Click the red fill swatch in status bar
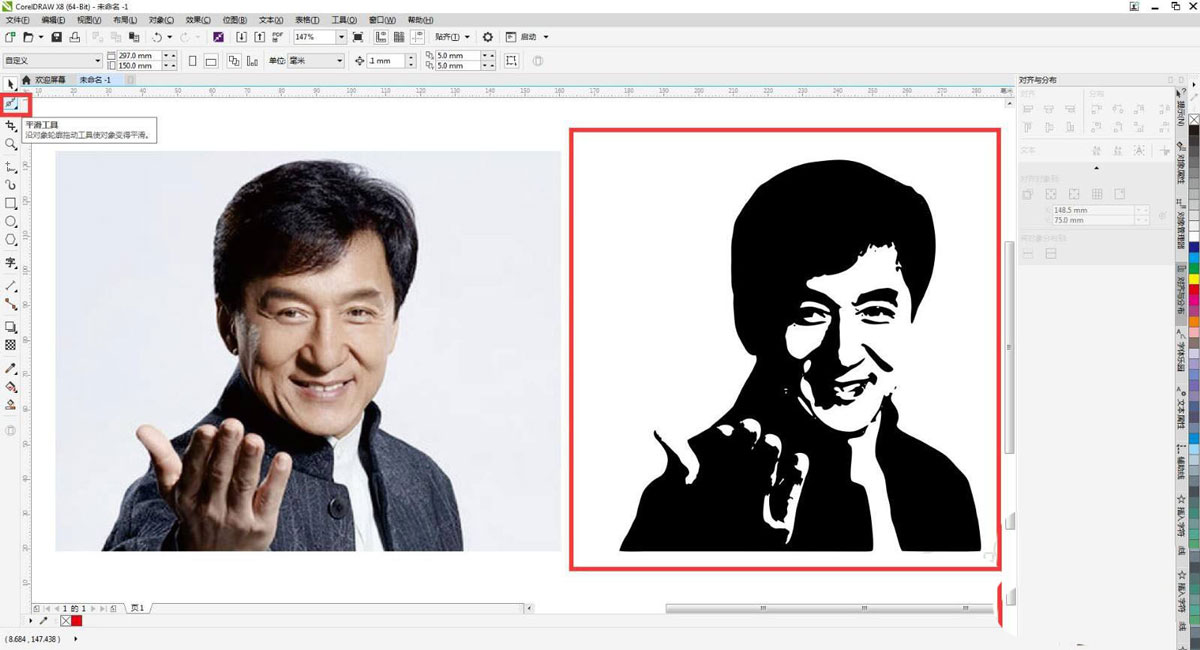 click(77, 621)
